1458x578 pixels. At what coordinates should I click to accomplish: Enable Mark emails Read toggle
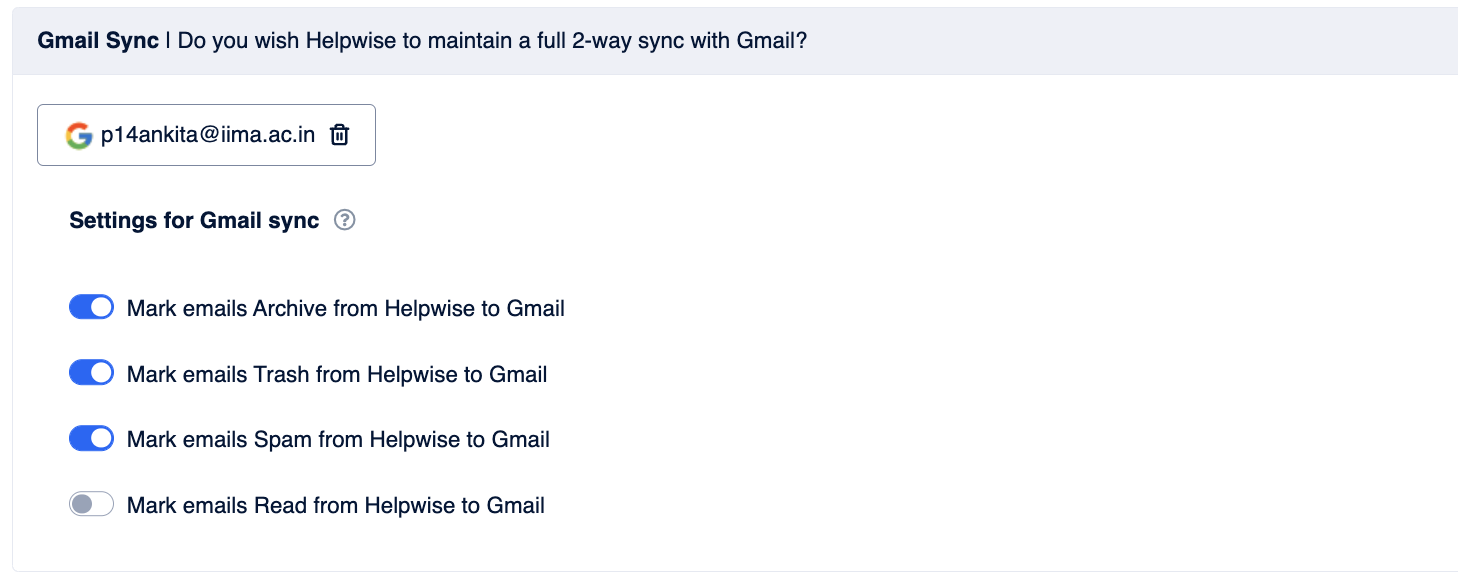click(x=91, y=504)
